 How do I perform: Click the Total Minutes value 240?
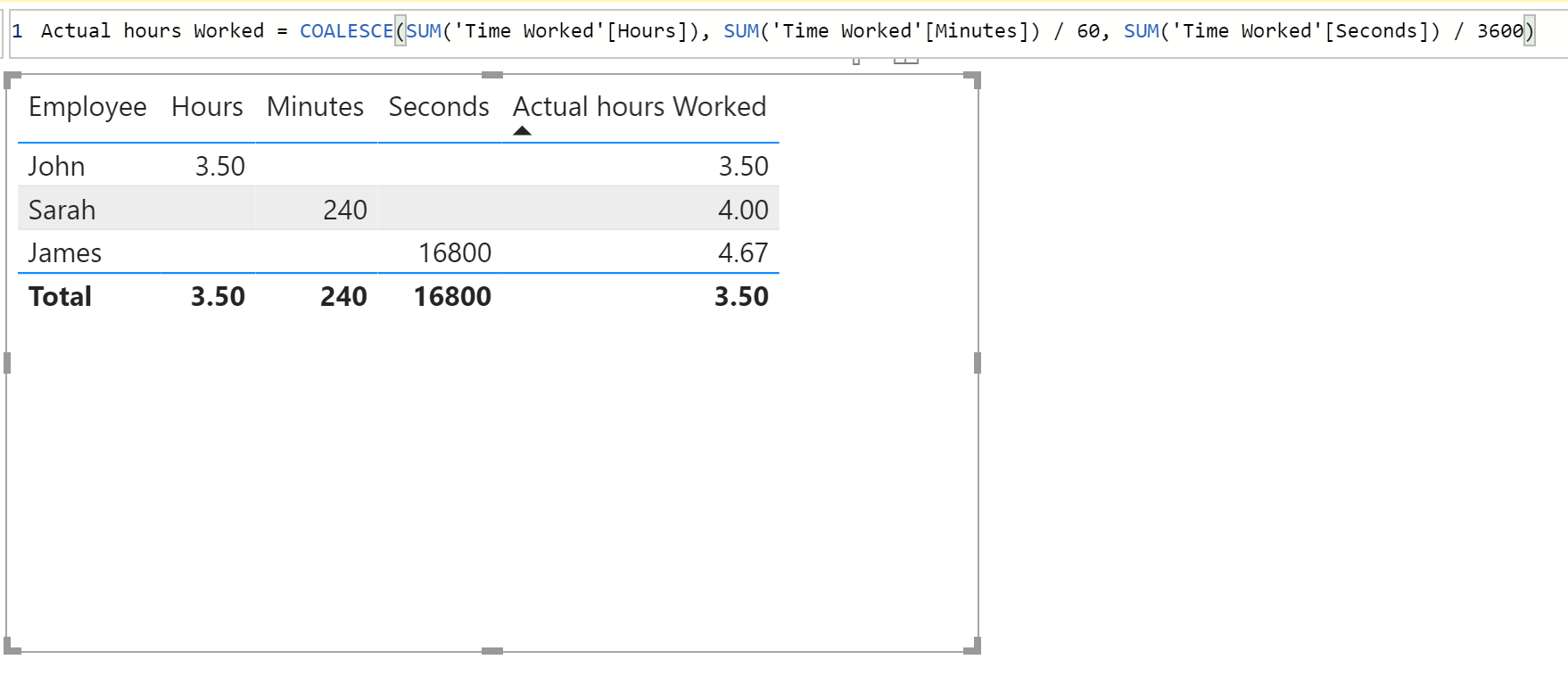343,297
